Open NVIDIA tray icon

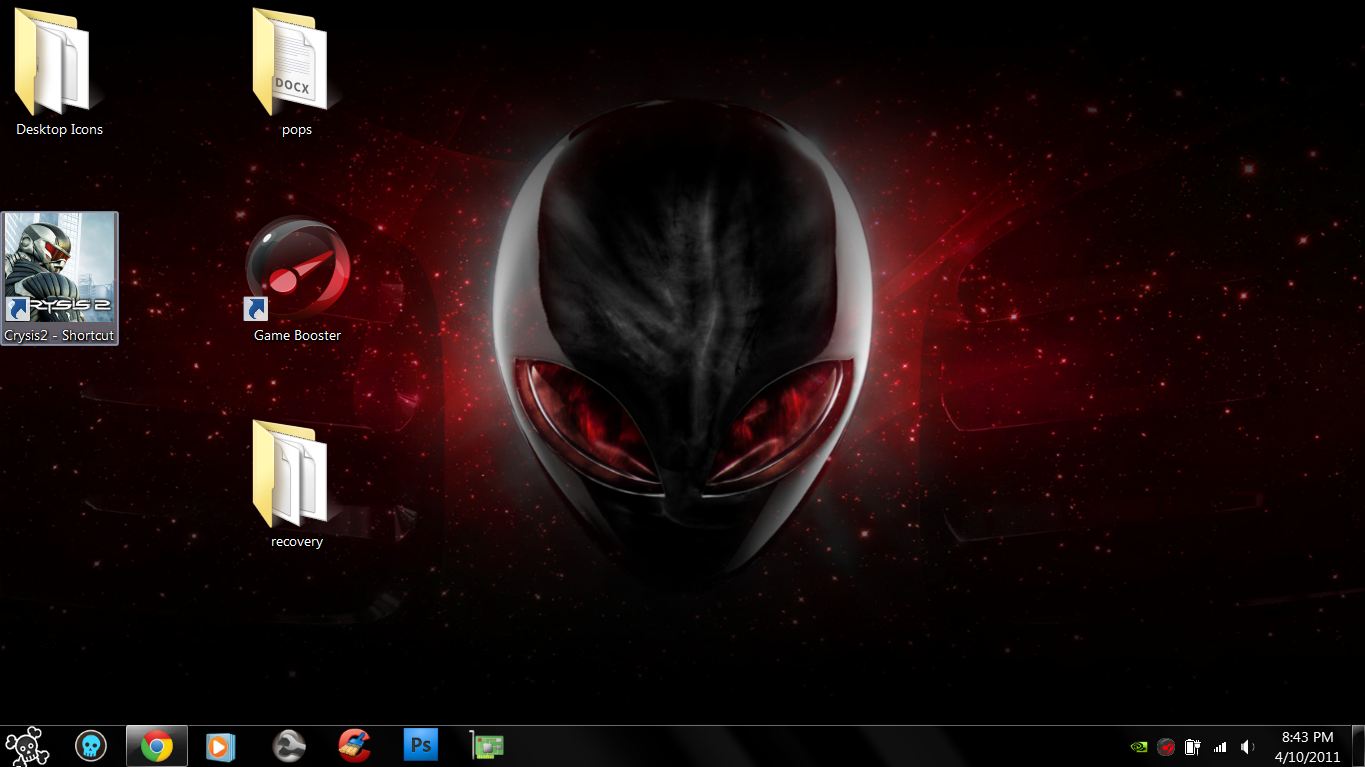(1138, 746)
